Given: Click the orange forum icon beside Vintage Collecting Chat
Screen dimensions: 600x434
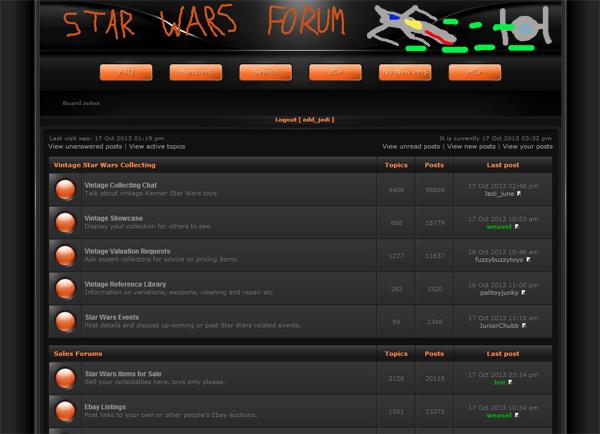Looking at the screenshot, I should coord(65,189).
